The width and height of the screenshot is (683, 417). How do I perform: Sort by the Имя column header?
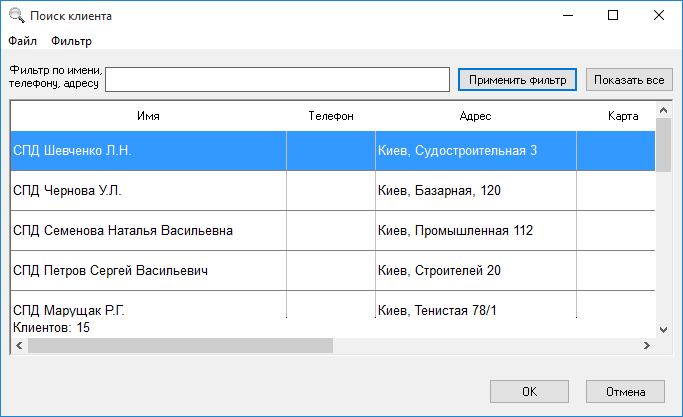tap(149, 116)
